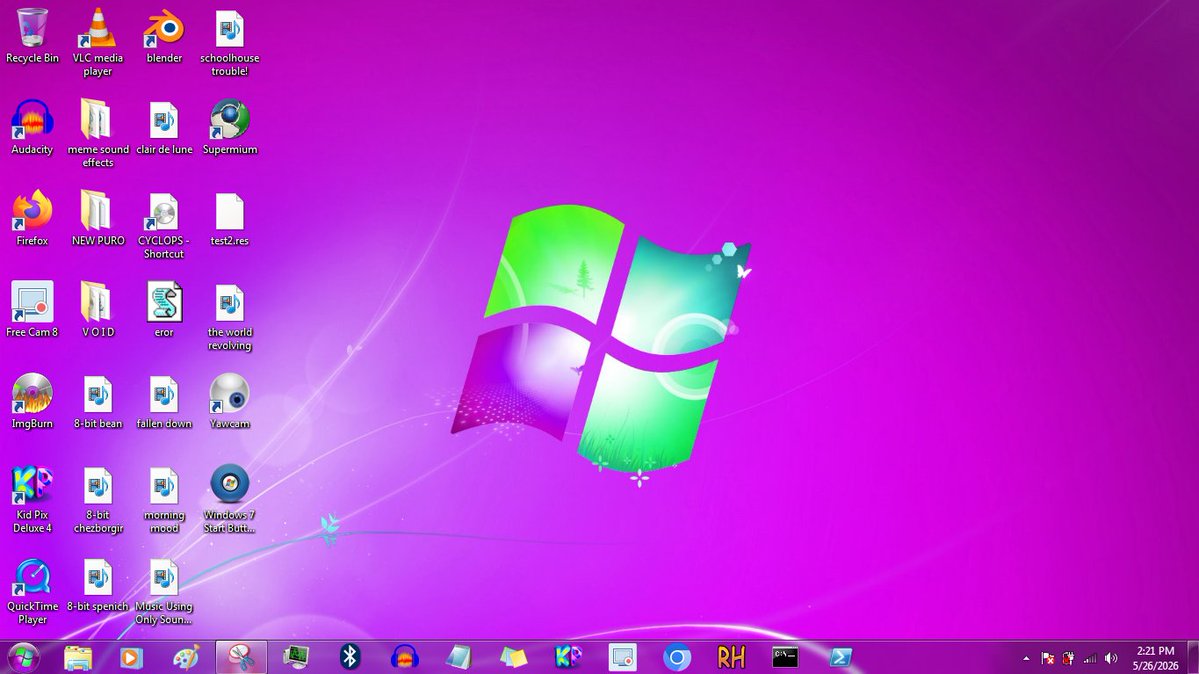Select the 8-bit chezborgir audio file
This screenshot has height=674, width=1199.
pos(98,499)
